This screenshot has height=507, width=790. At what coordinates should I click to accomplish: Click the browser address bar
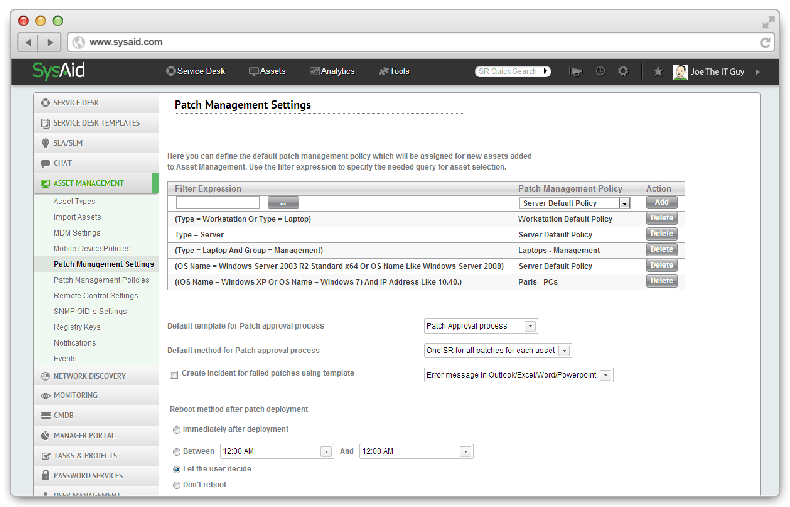(421, 42)
